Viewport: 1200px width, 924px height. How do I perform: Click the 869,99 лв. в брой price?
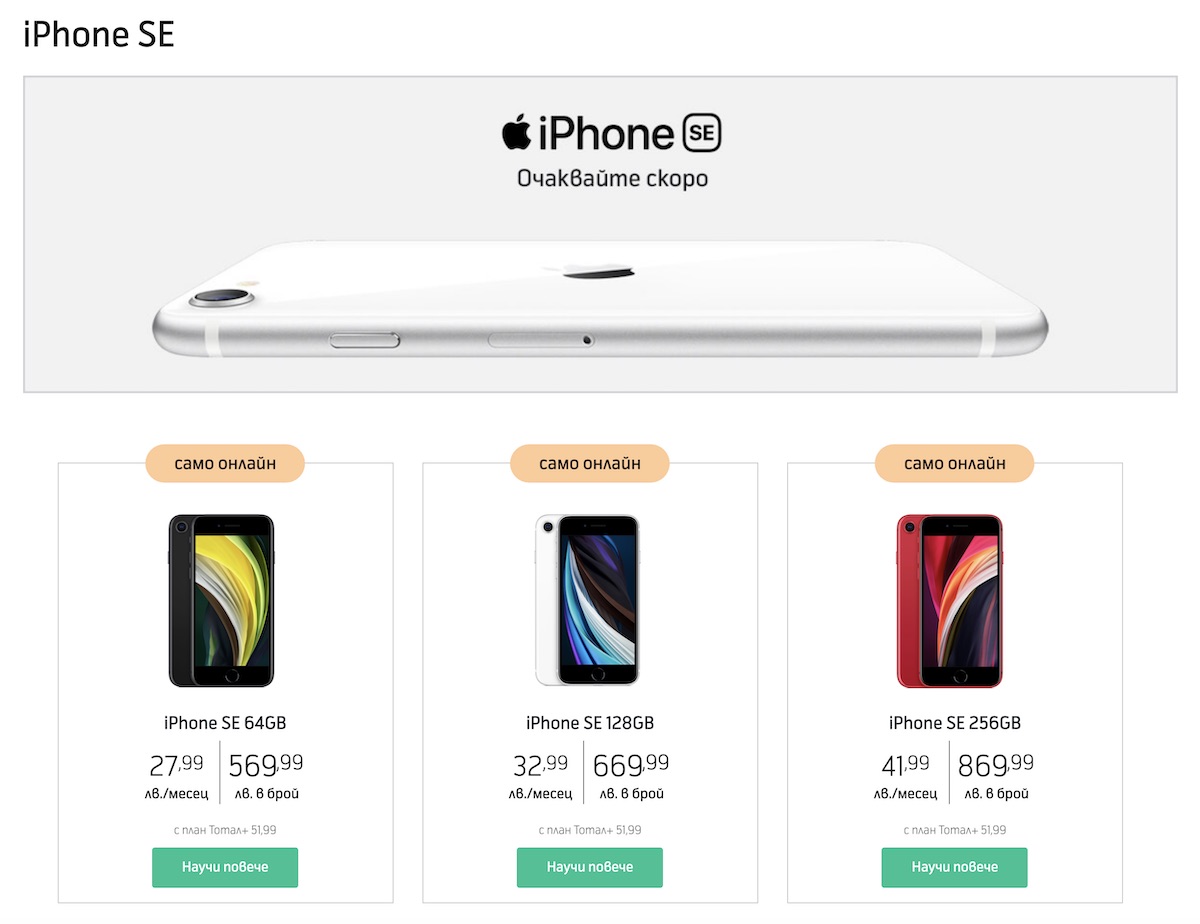tap(996, 776)
